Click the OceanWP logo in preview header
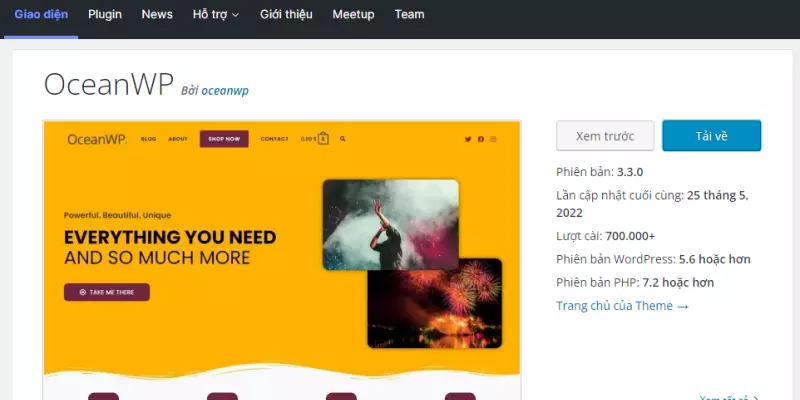 pyautogui.click(x=97, y=139)
